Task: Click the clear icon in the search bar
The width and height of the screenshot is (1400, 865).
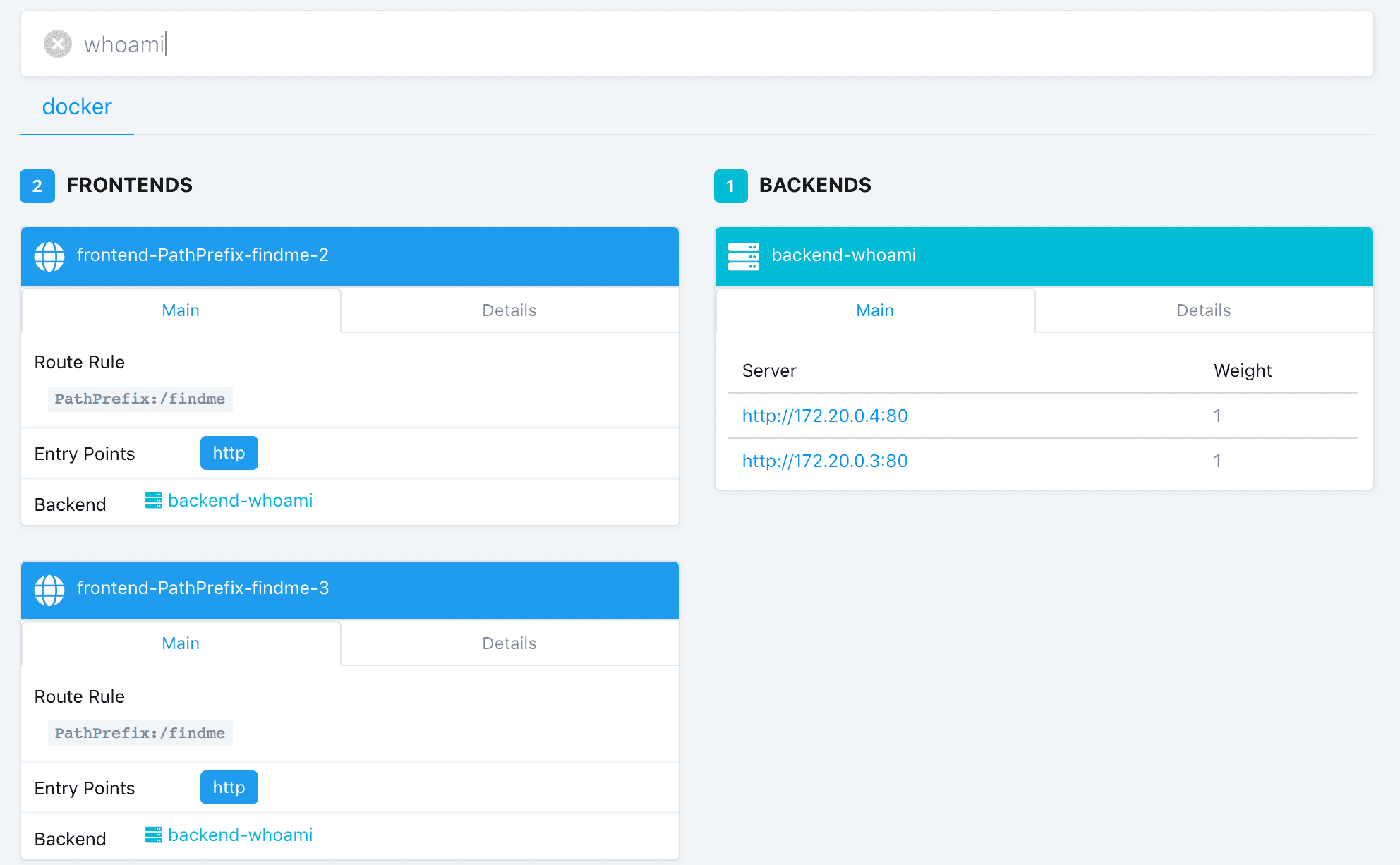Action: [57, 44]
